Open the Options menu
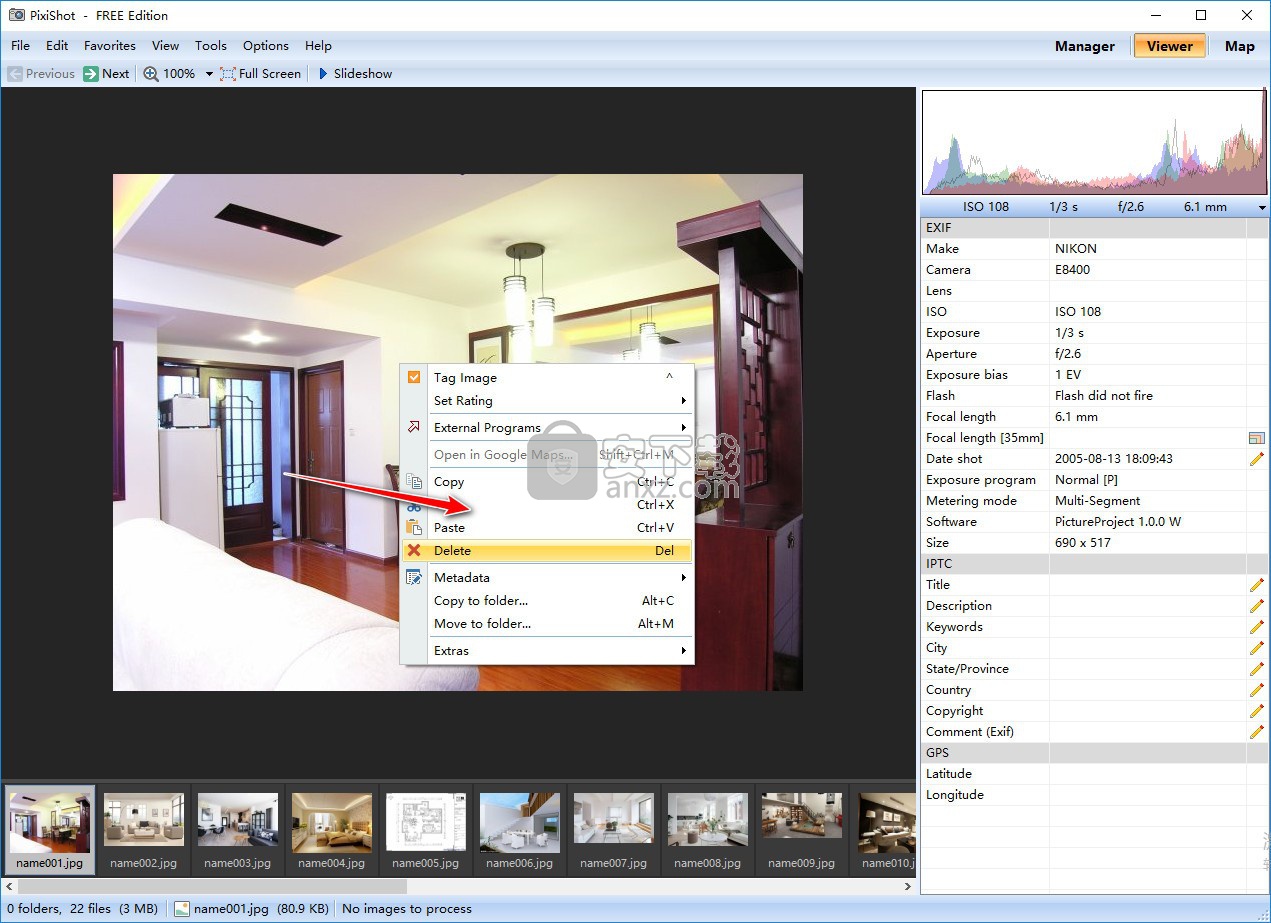 click(266, 46)
